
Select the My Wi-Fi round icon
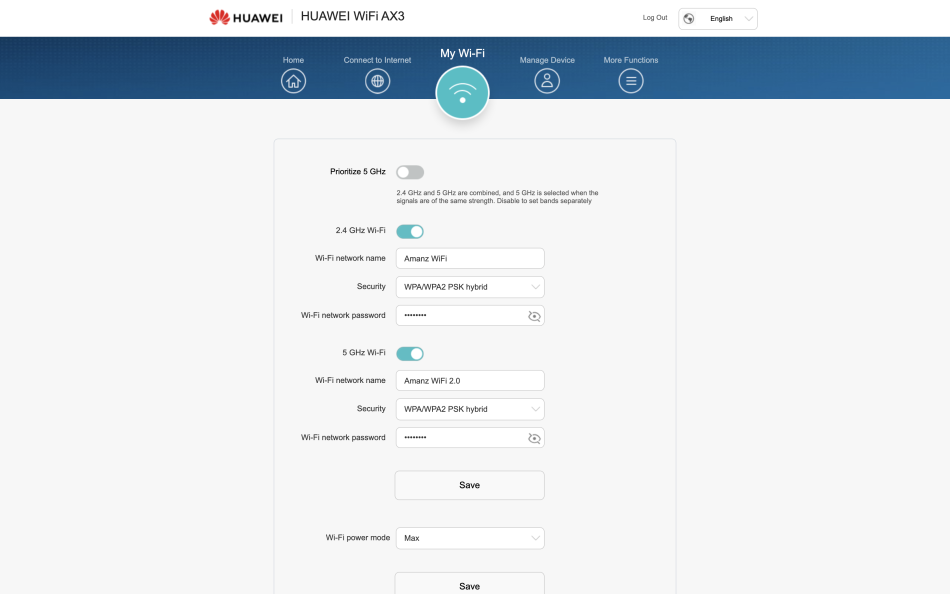coord(462,93)
